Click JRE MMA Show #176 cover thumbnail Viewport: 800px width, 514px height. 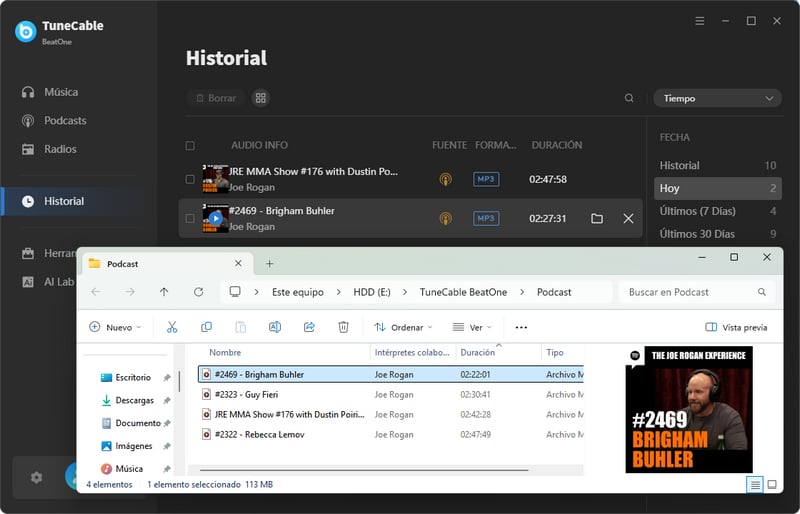click(x=215, y=179)
